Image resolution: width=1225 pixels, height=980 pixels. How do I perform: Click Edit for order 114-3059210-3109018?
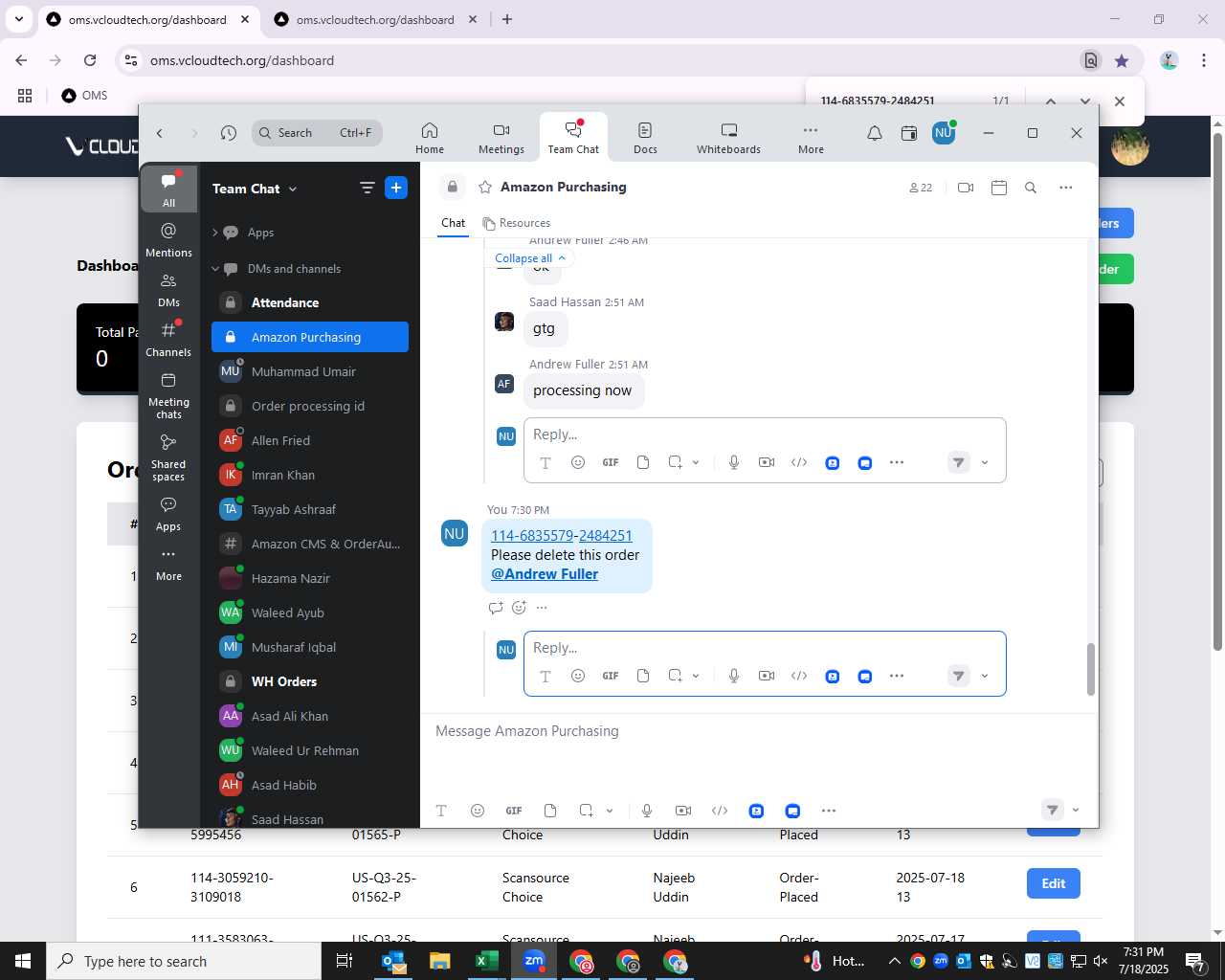tap(1053, 883)
